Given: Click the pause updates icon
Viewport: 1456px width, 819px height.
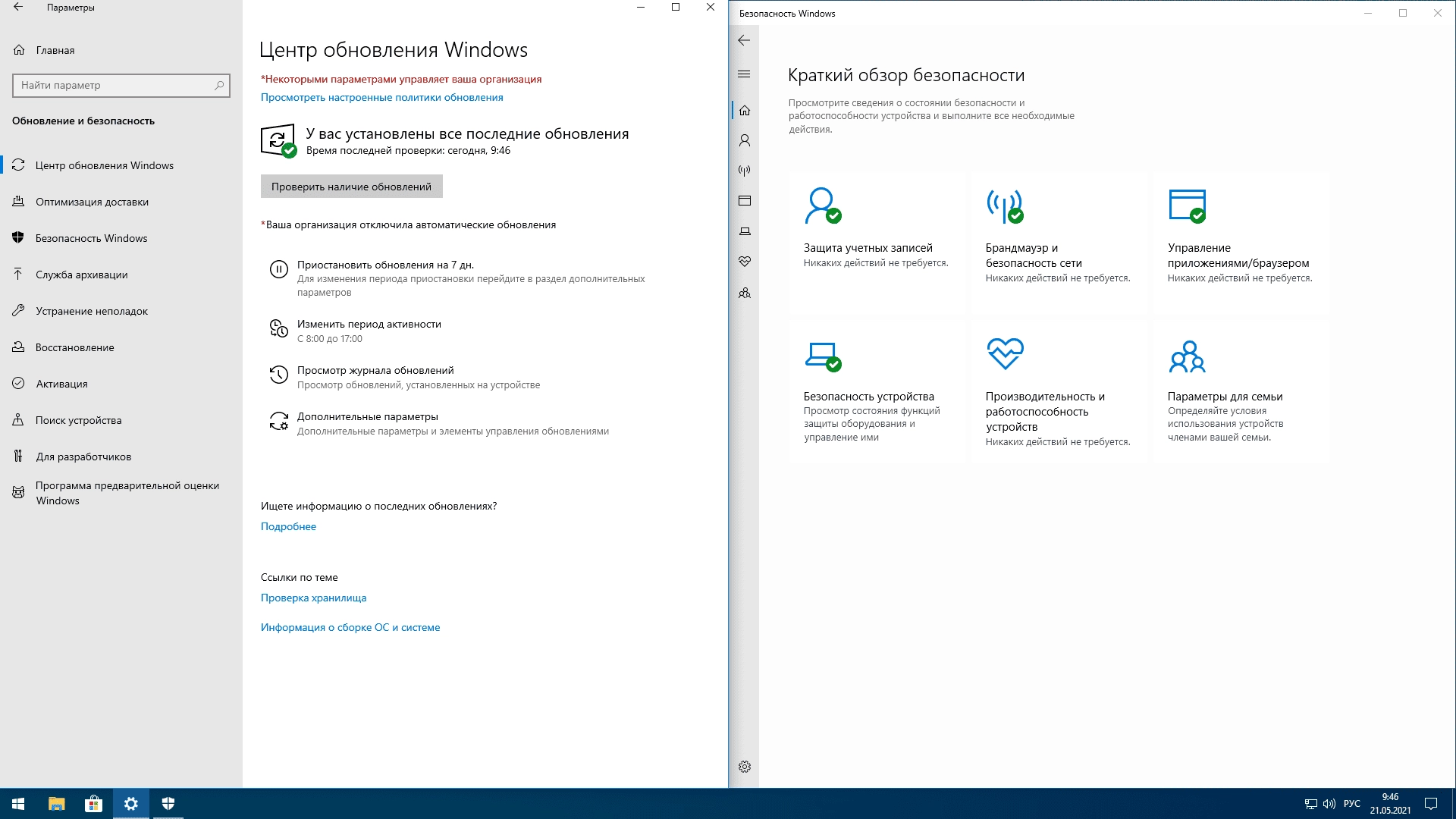Looking at the screenshot, I should pos(278,269).
